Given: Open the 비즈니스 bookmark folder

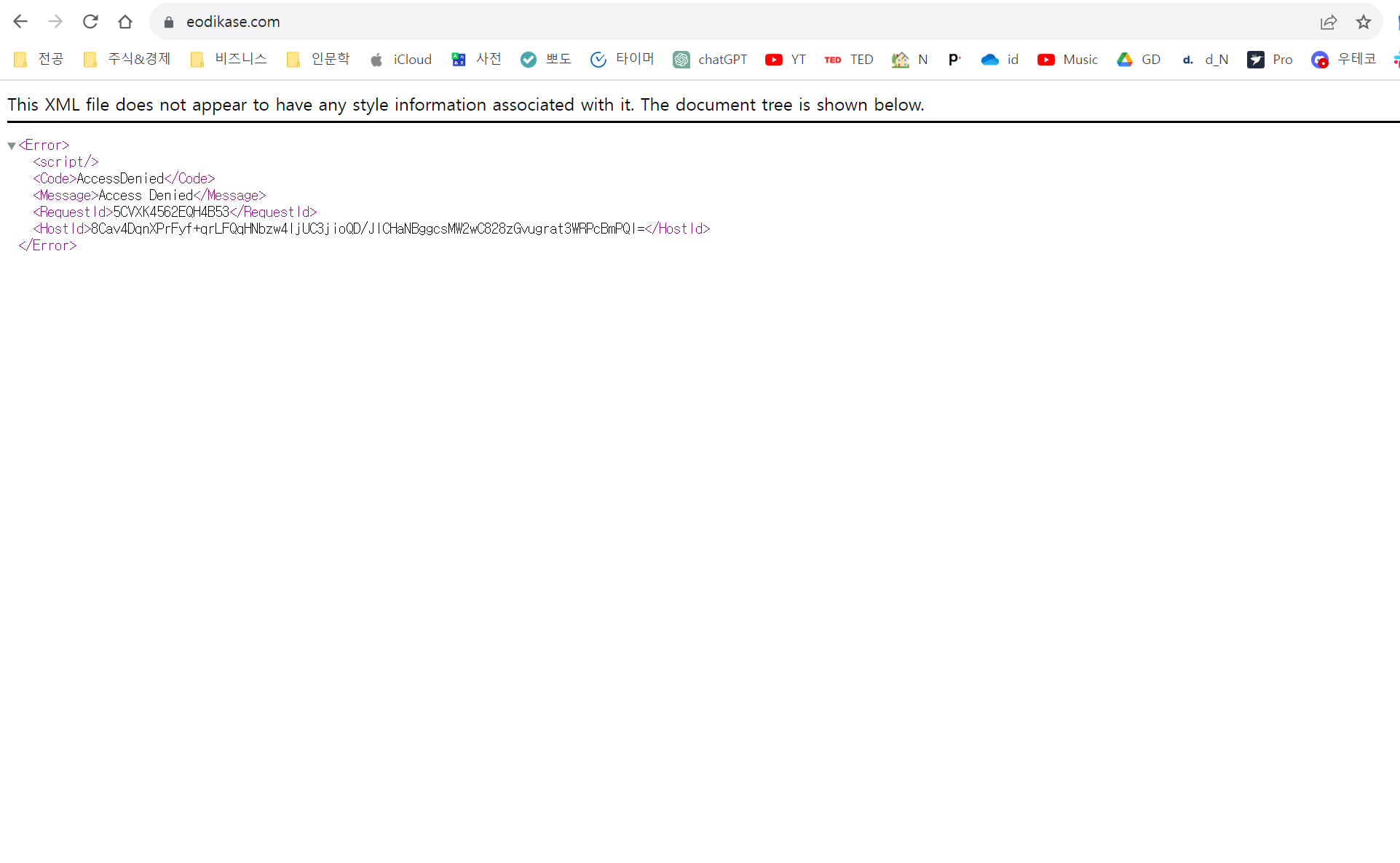Looking at the screenshot, I should 229,59.
